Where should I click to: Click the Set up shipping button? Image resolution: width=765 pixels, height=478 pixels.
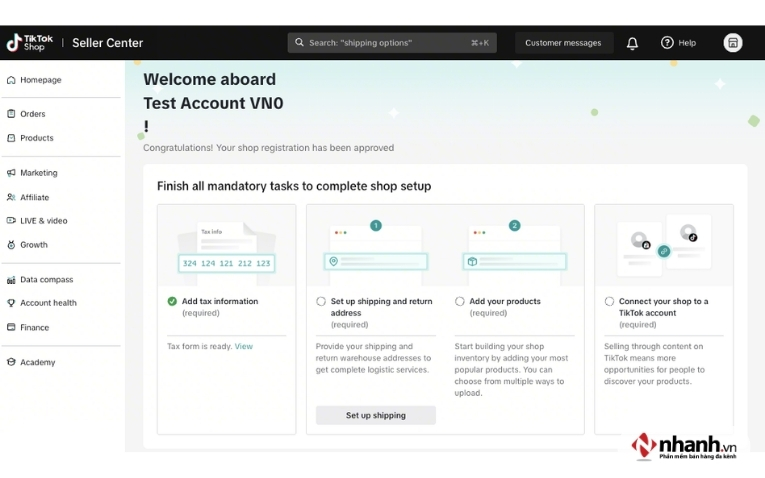[x=376, y=415]
